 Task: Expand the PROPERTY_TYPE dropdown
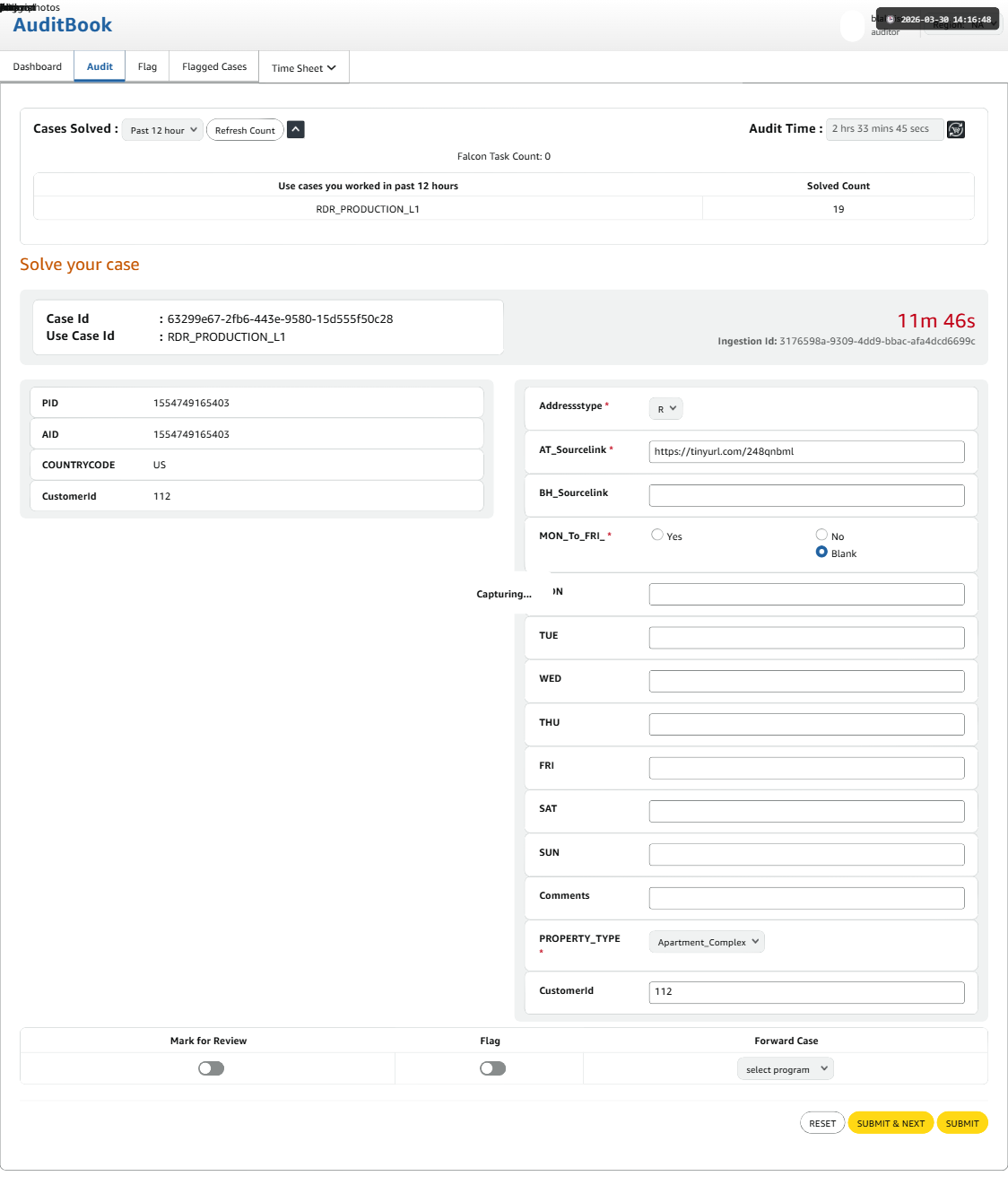(x=707, y=942)
